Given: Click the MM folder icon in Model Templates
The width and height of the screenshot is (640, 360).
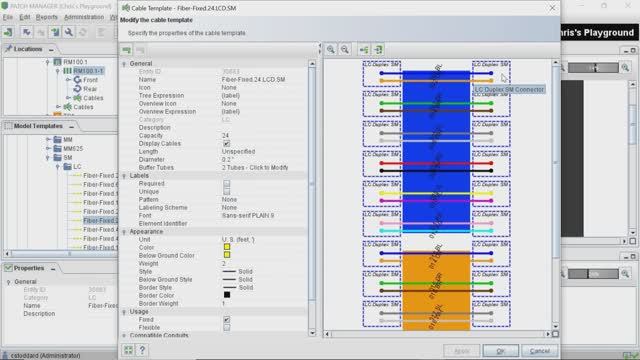Looking at the screenshot, I should tap(58, 140).
